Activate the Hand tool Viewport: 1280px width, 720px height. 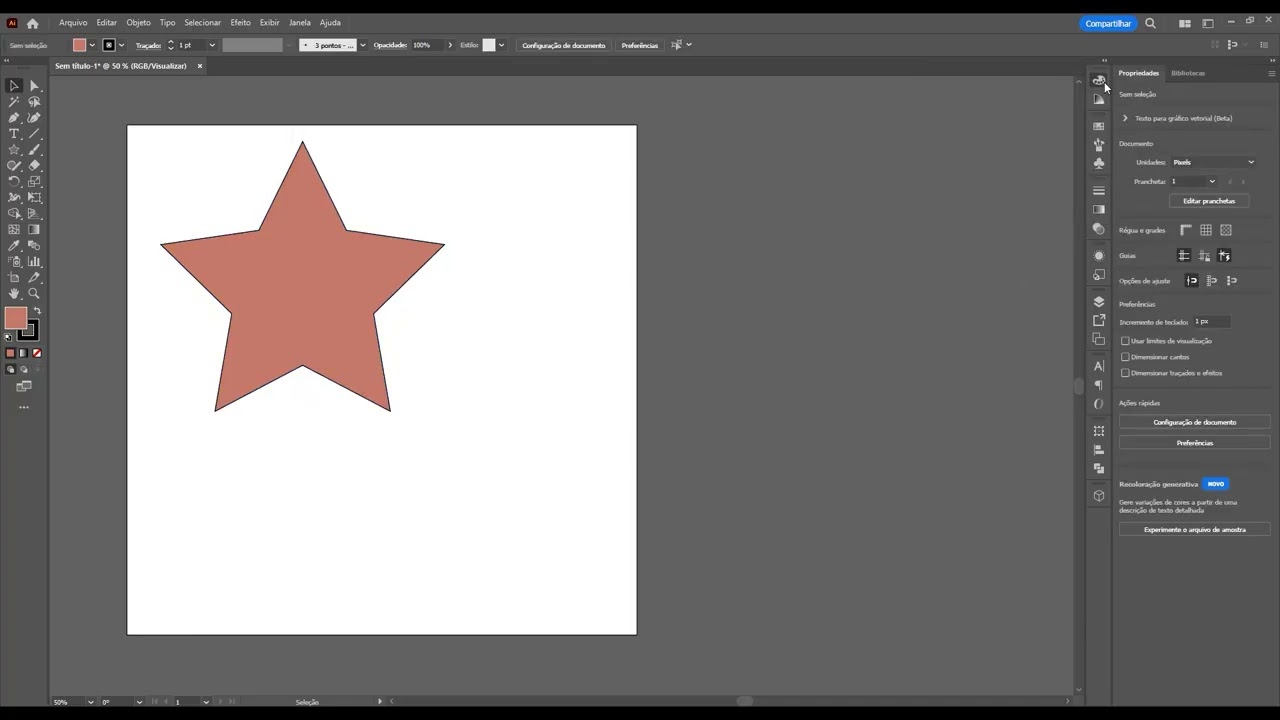pyautogui.click(x=14, y=294)
